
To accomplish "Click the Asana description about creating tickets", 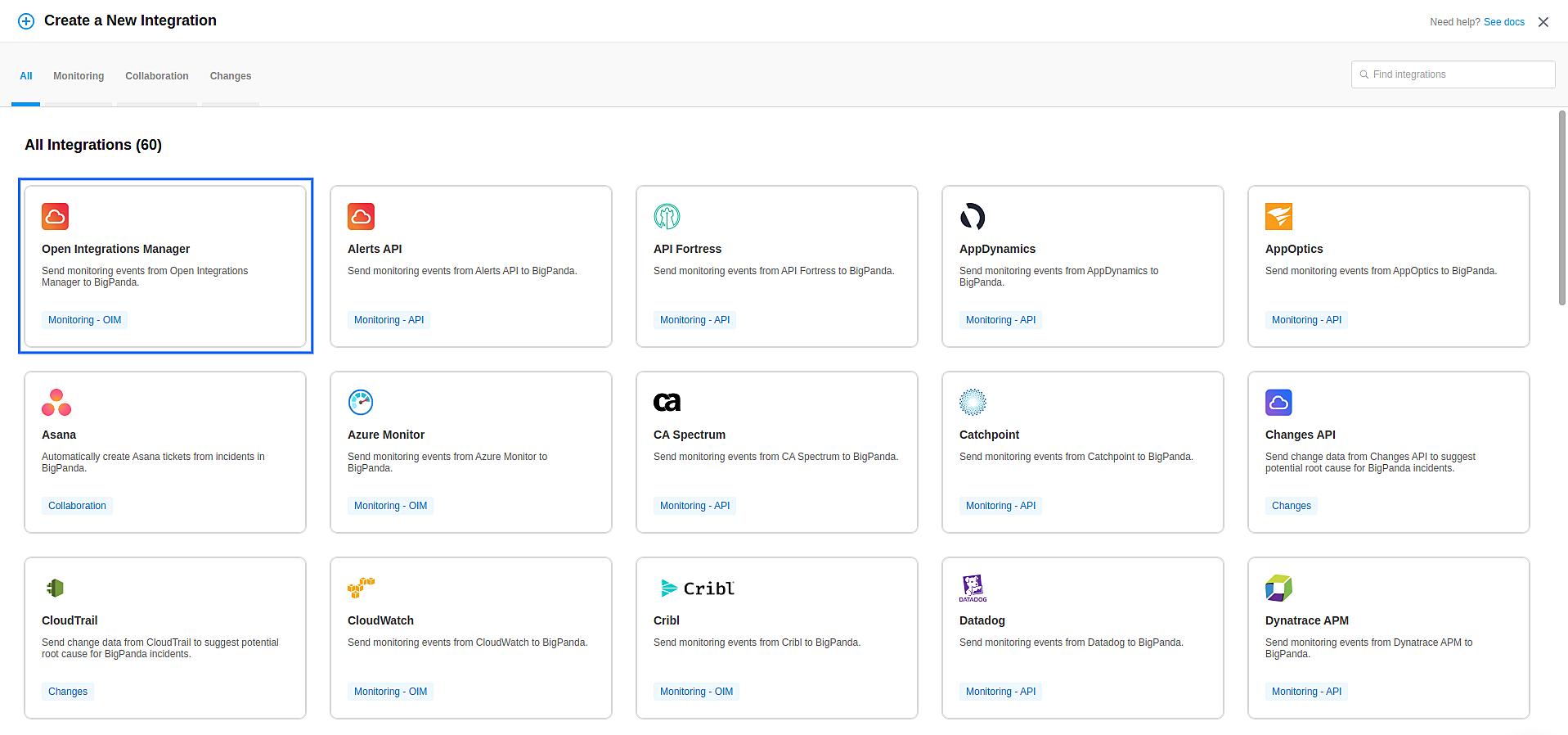I will click(x=153, y=462).
